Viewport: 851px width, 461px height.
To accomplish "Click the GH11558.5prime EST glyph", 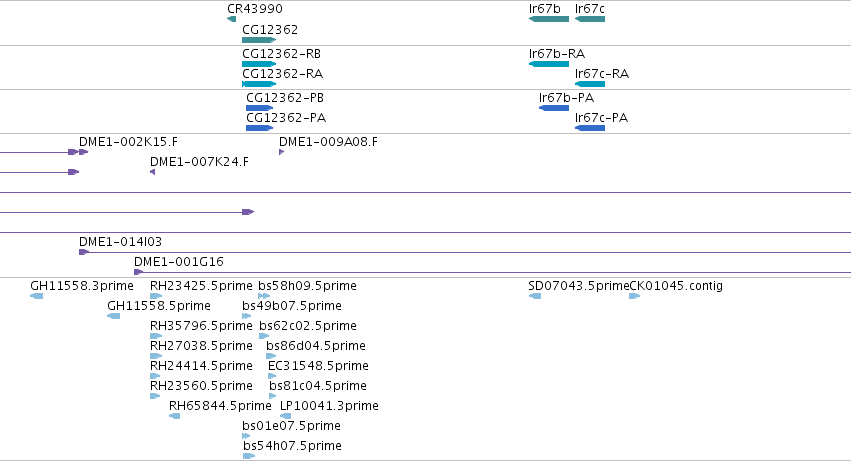I will (113, 316).
